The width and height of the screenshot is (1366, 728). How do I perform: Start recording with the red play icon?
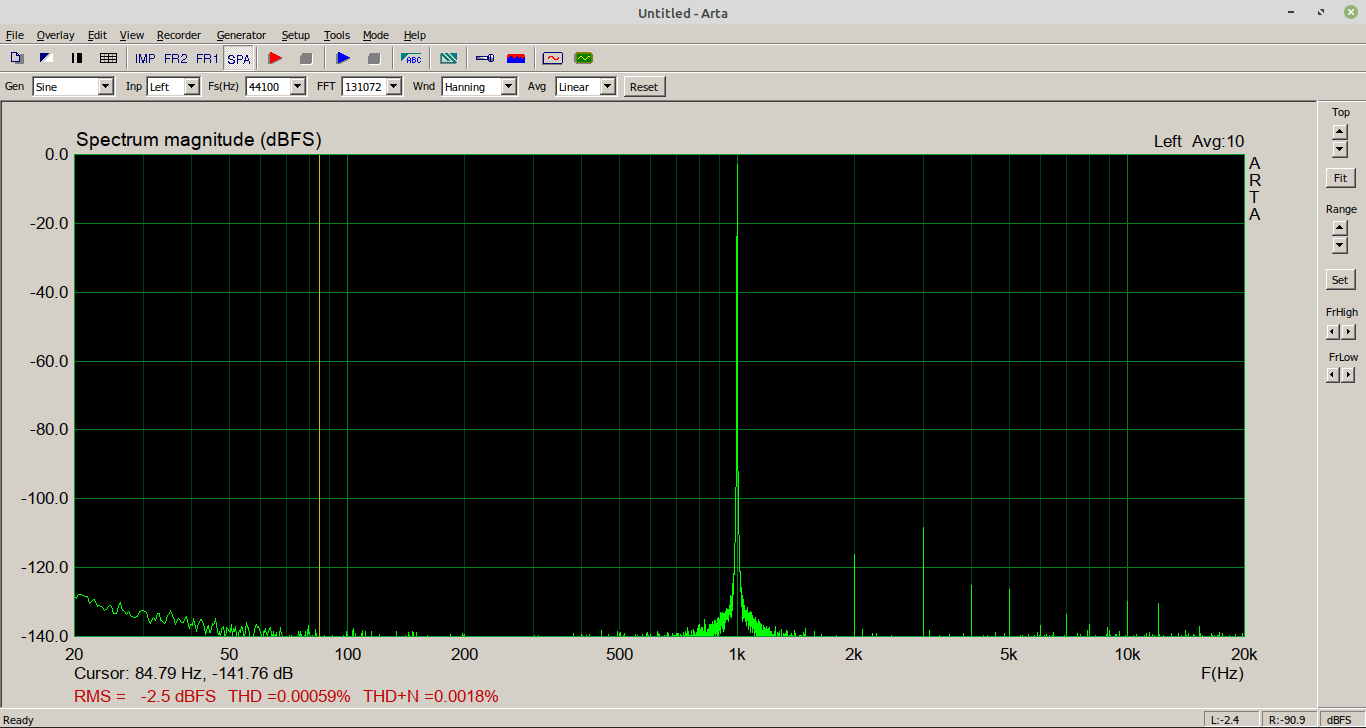click(x=275, y=58)
